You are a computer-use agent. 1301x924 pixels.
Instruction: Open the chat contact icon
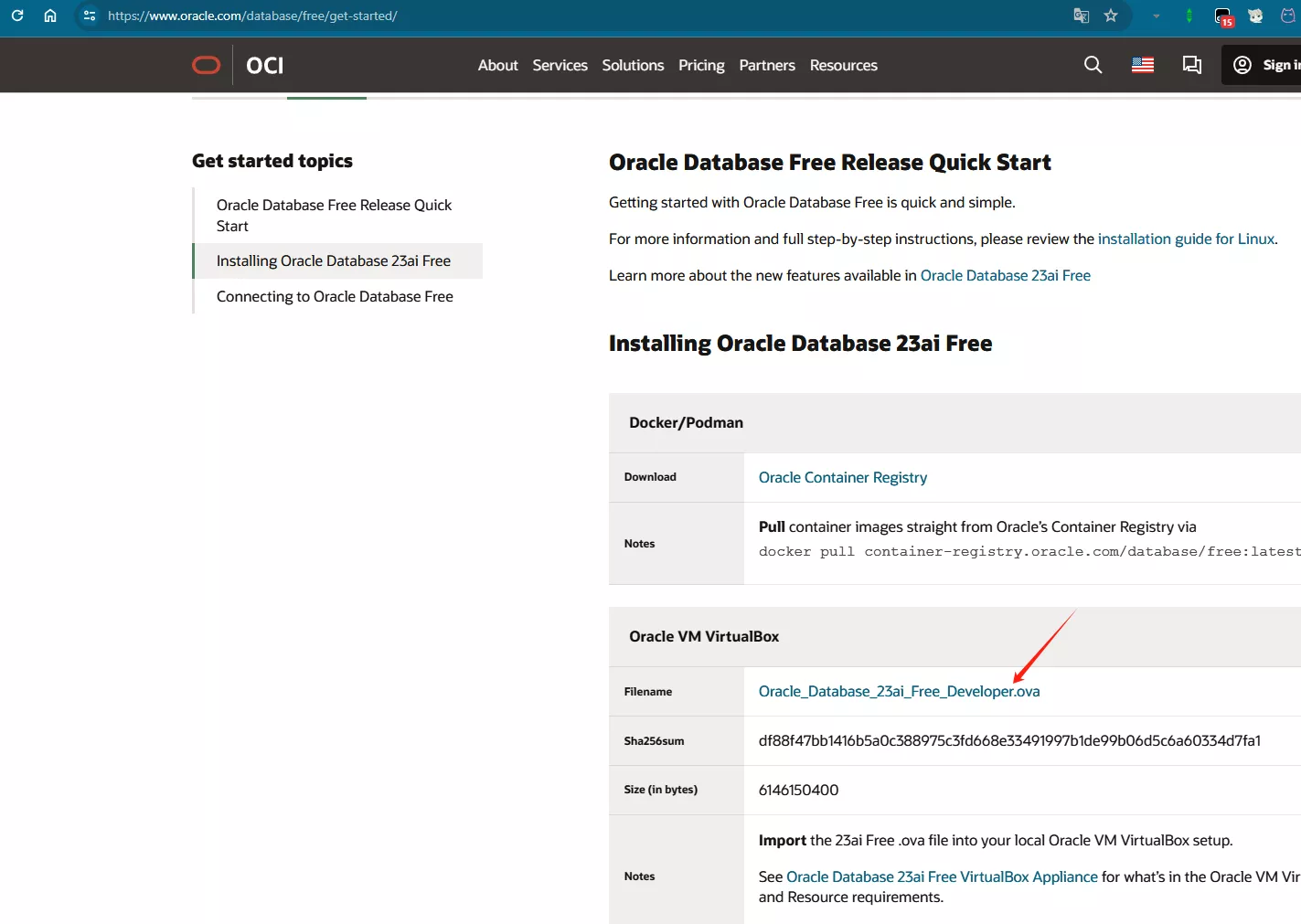(x=1191, y=65)
